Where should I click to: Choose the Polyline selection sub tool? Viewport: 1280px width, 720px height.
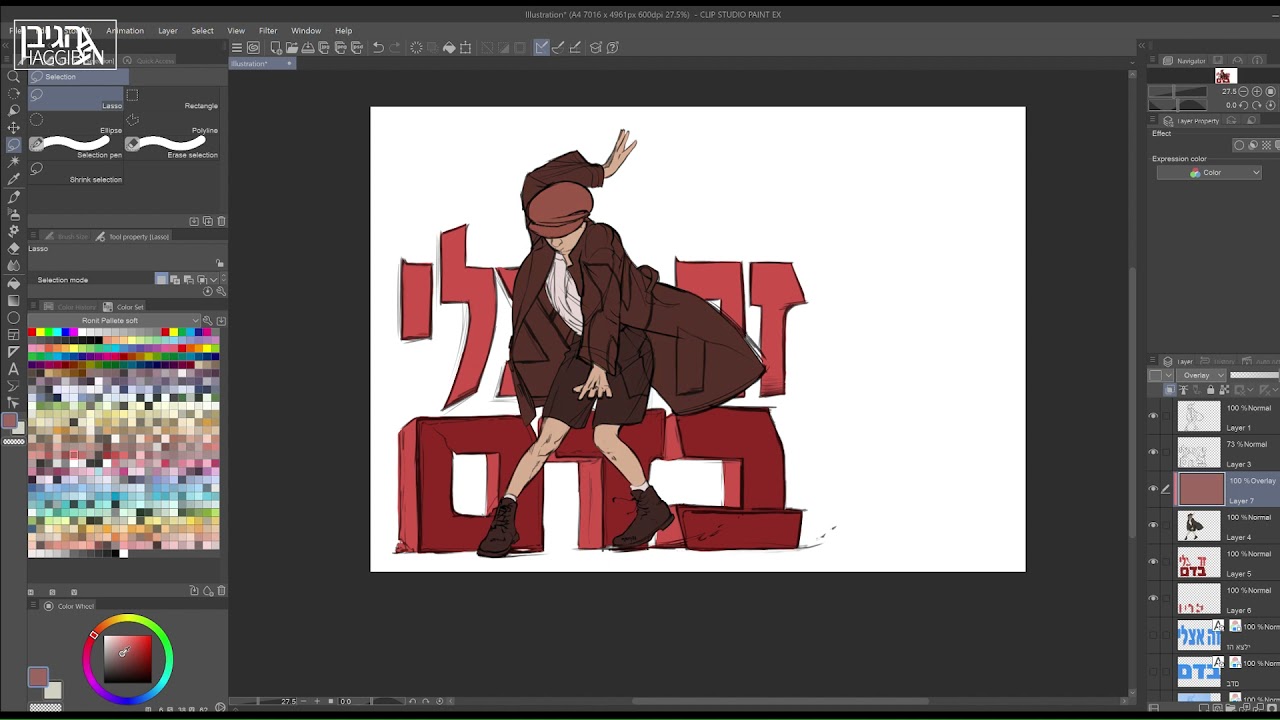coord(174,122)
